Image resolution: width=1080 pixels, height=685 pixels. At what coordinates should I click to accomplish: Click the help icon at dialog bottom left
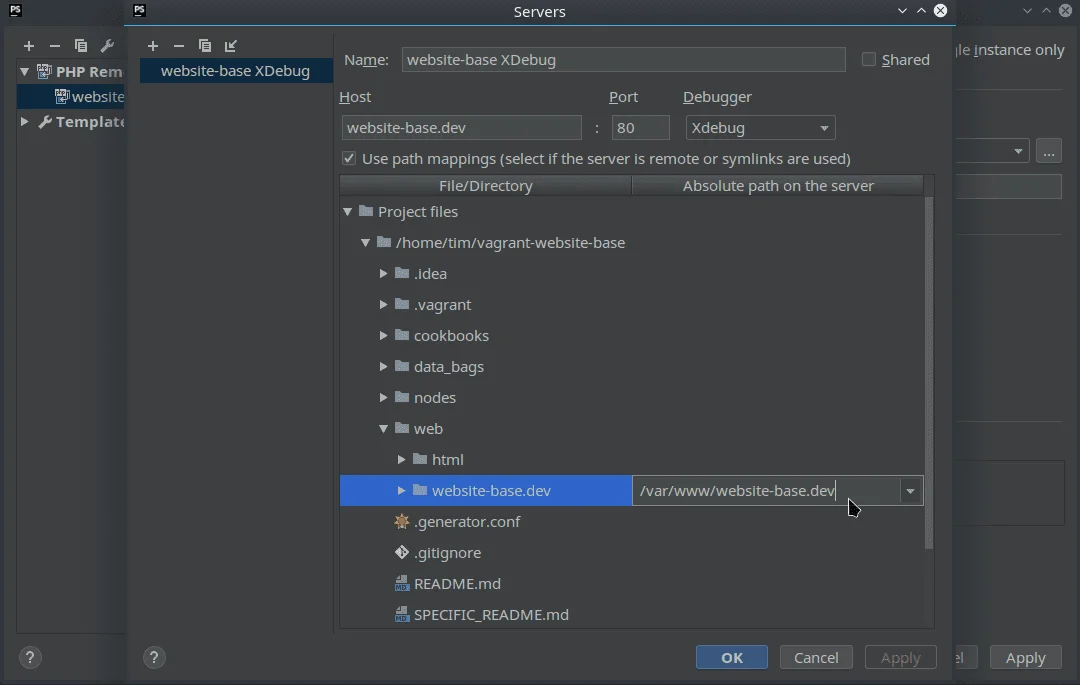click(154, 658)
